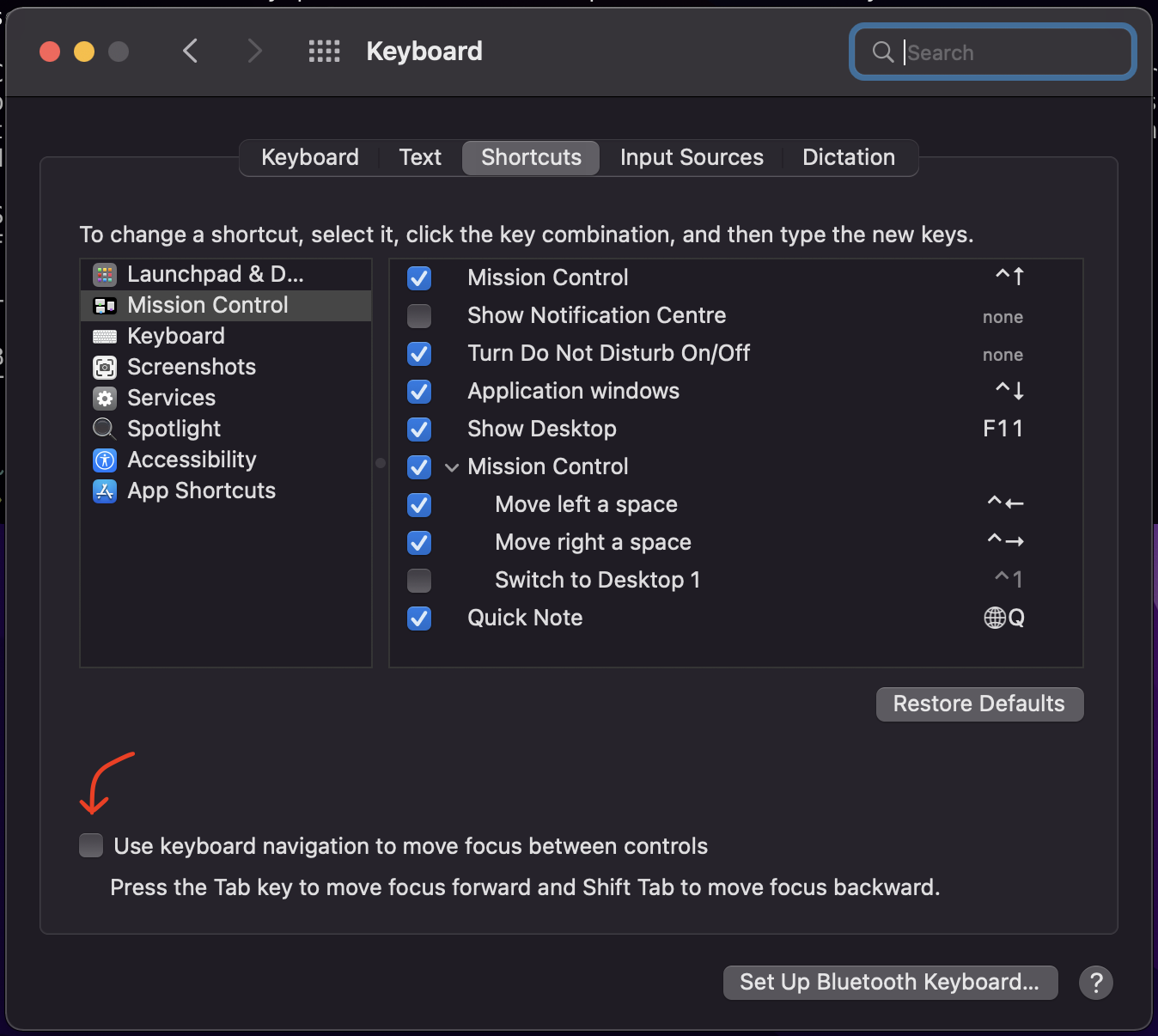Viewport: 1158px width, 1036px height.
Task: Select Launchpad & D... in the category list
Action: pos(226,275)
